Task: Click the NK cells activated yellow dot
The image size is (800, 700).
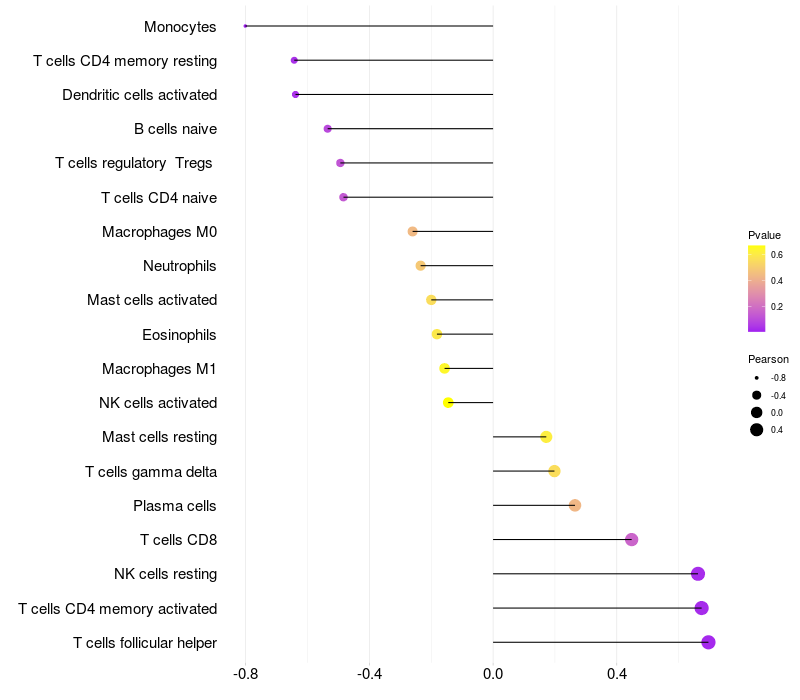Action: click(x=448, y=403)
